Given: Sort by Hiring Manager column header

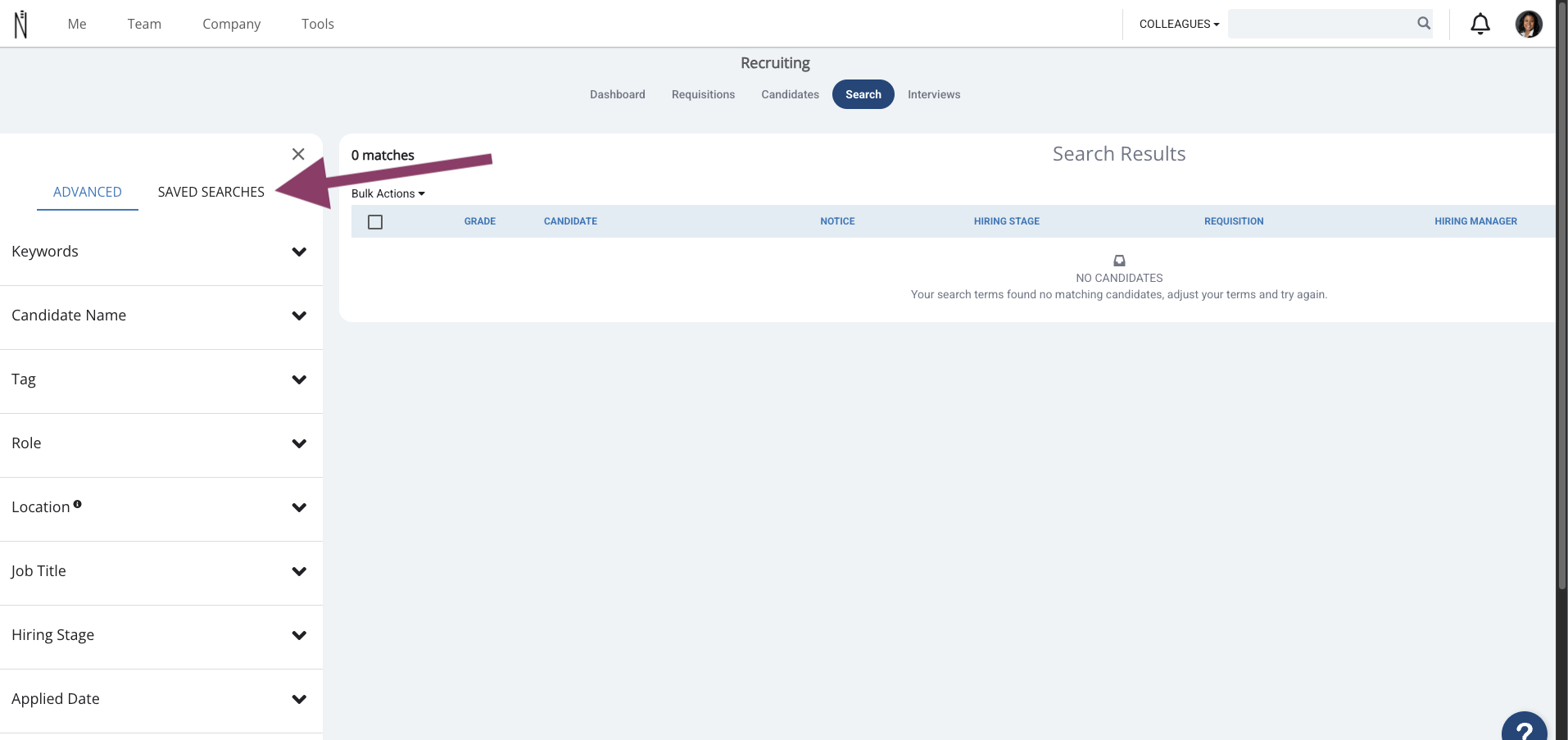Looking at the screenshot, I should (x=1475, y=221).
